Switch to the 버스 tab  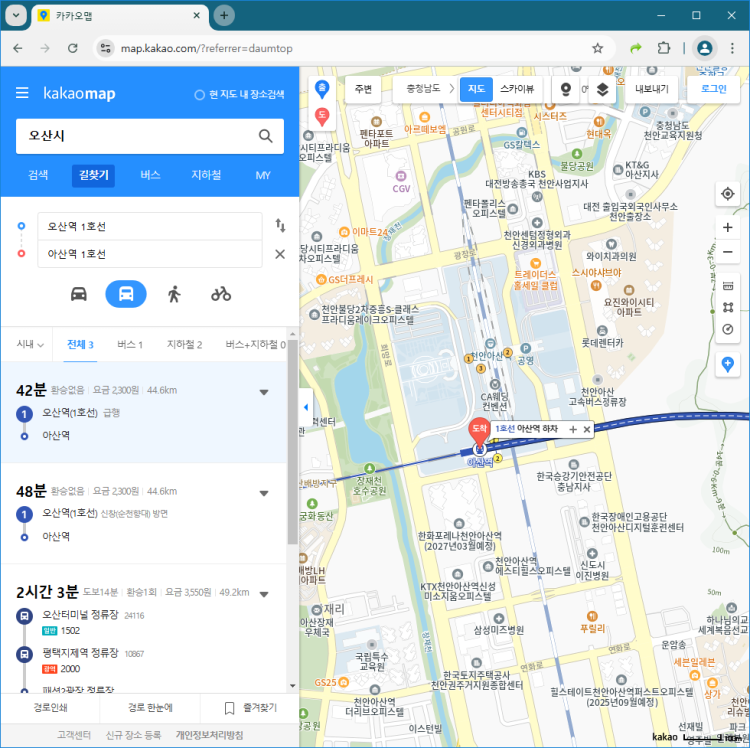(150, 175)
